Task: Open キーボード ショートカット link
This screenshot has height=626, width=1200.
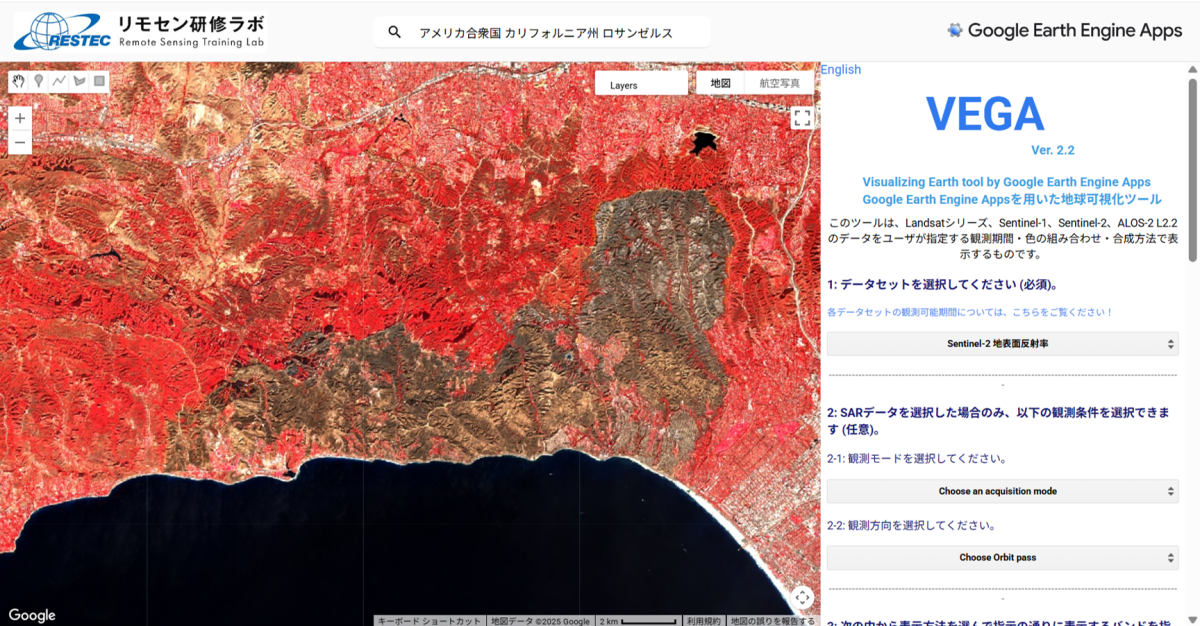Action: pos(430,621)
